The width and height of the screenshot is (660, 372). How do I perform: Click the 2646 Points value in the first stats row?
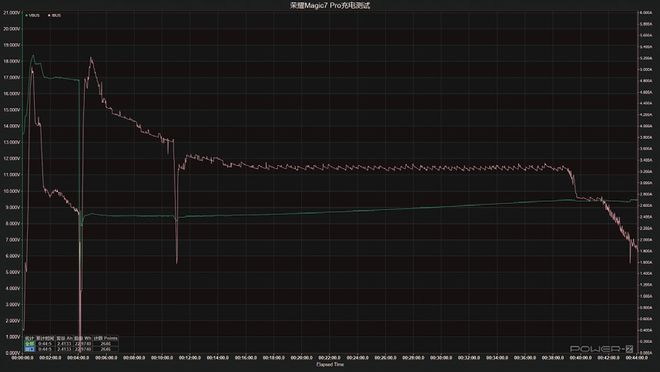tap(106, 344)
